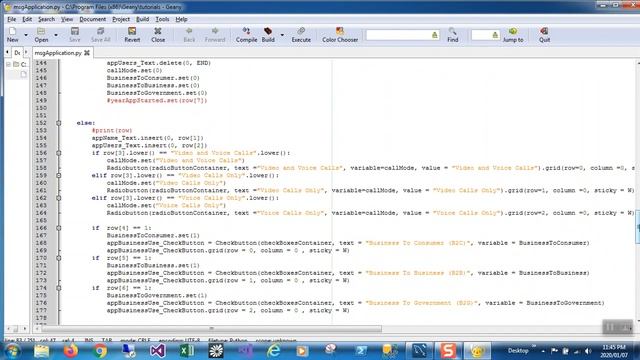
Task: Open the View menu
Action: pyautogui.click(x=67, y=19)
